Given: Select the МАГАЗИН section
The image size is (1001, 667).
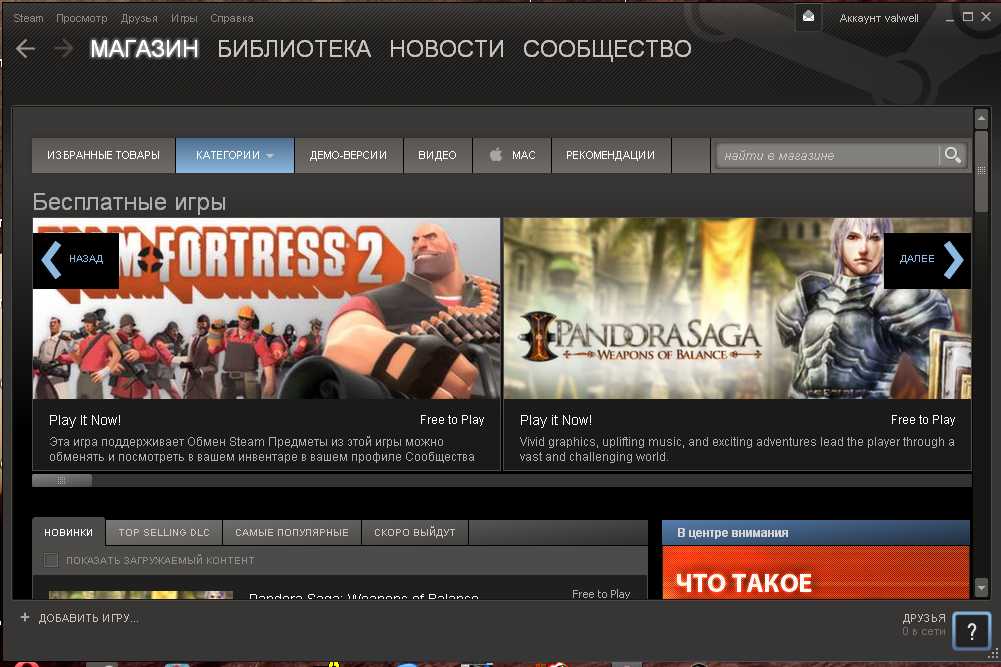Looking at the screenshot, I should [144, 49].
